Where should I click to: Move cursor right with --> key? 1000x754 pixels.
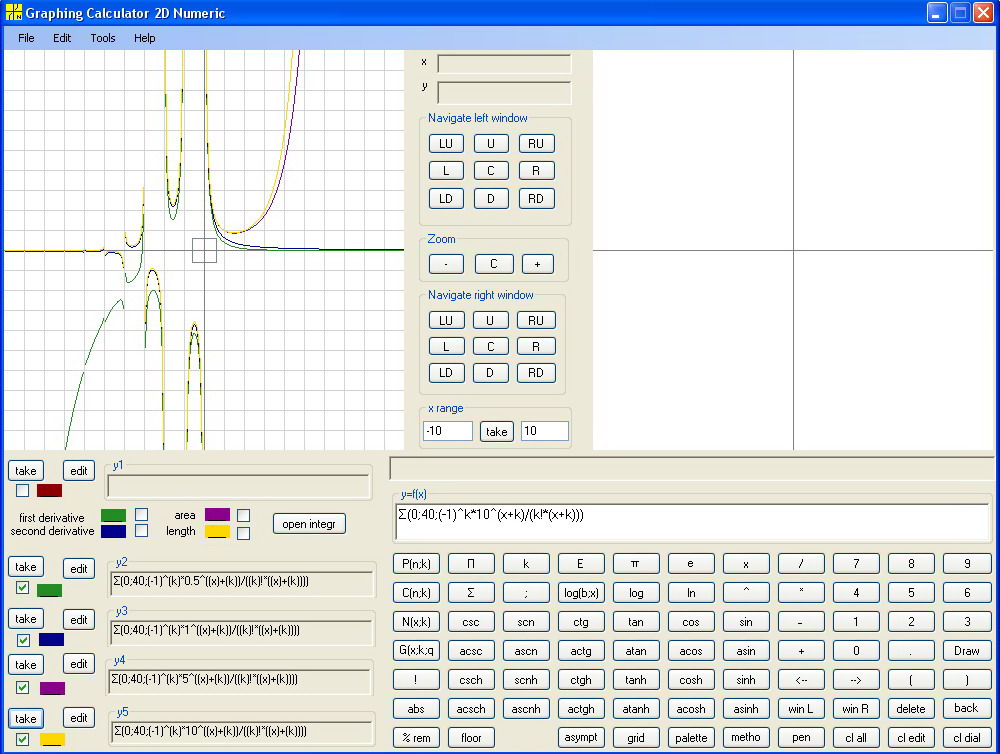coord(856,680)
